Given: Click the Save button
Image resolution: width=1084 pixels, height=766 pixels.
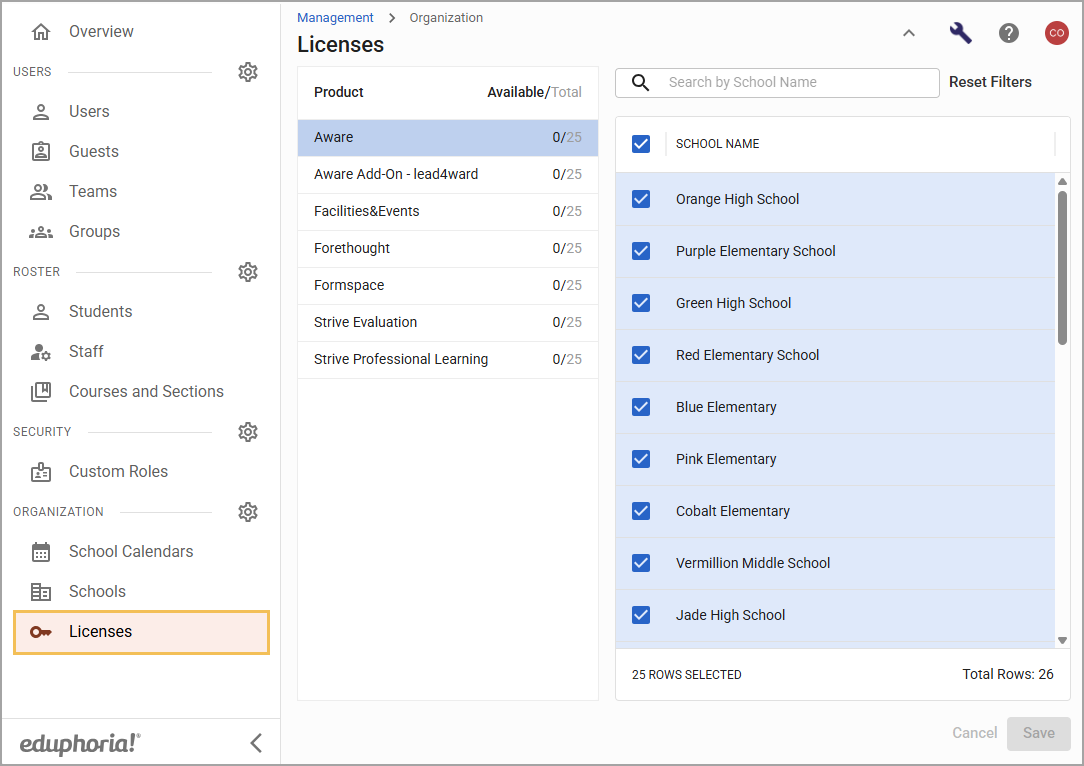Looking at the screenshot, I should [1038, 734].
